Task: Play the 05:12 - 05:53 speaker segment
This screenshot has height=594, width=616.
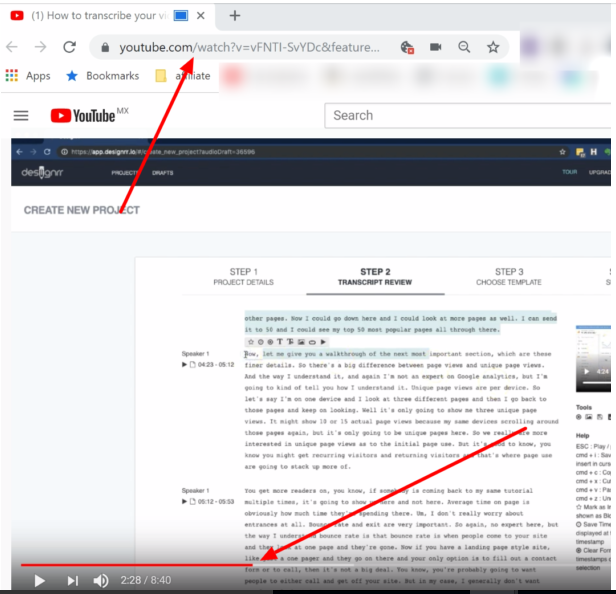Action: (184, 501)
